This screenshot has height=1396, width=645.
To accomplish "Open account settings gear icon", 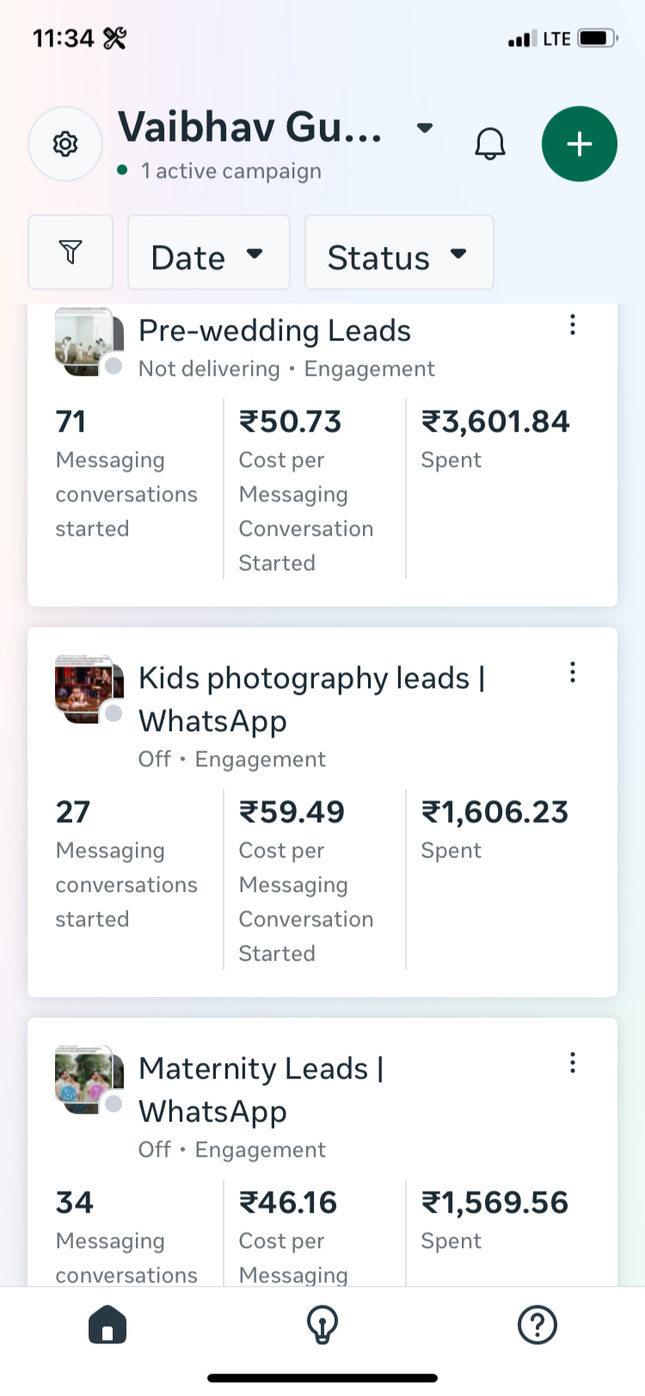I will tap(65, 144).
